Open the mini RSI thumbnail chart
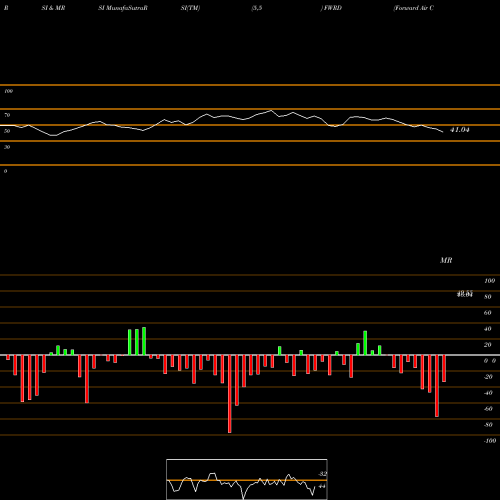 click(247, 479)
